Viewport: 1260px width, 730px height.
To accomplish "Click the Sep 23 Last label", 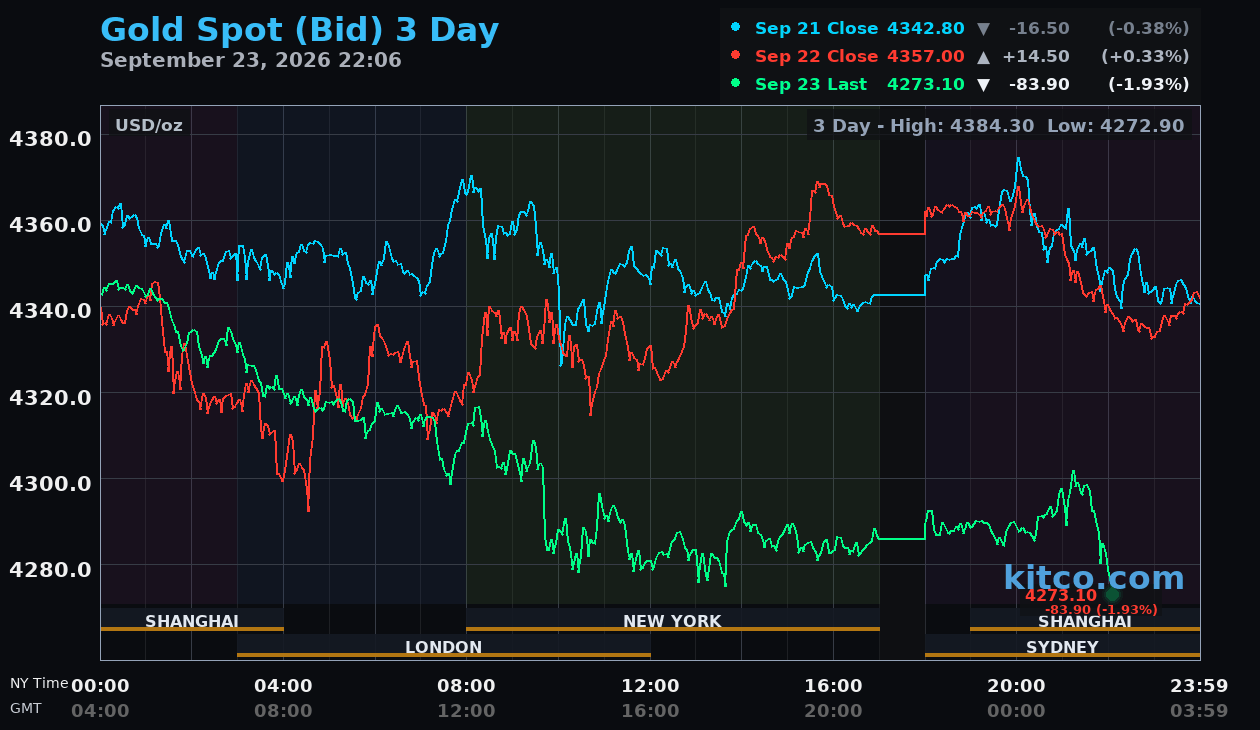I will [x=811, y=84].
